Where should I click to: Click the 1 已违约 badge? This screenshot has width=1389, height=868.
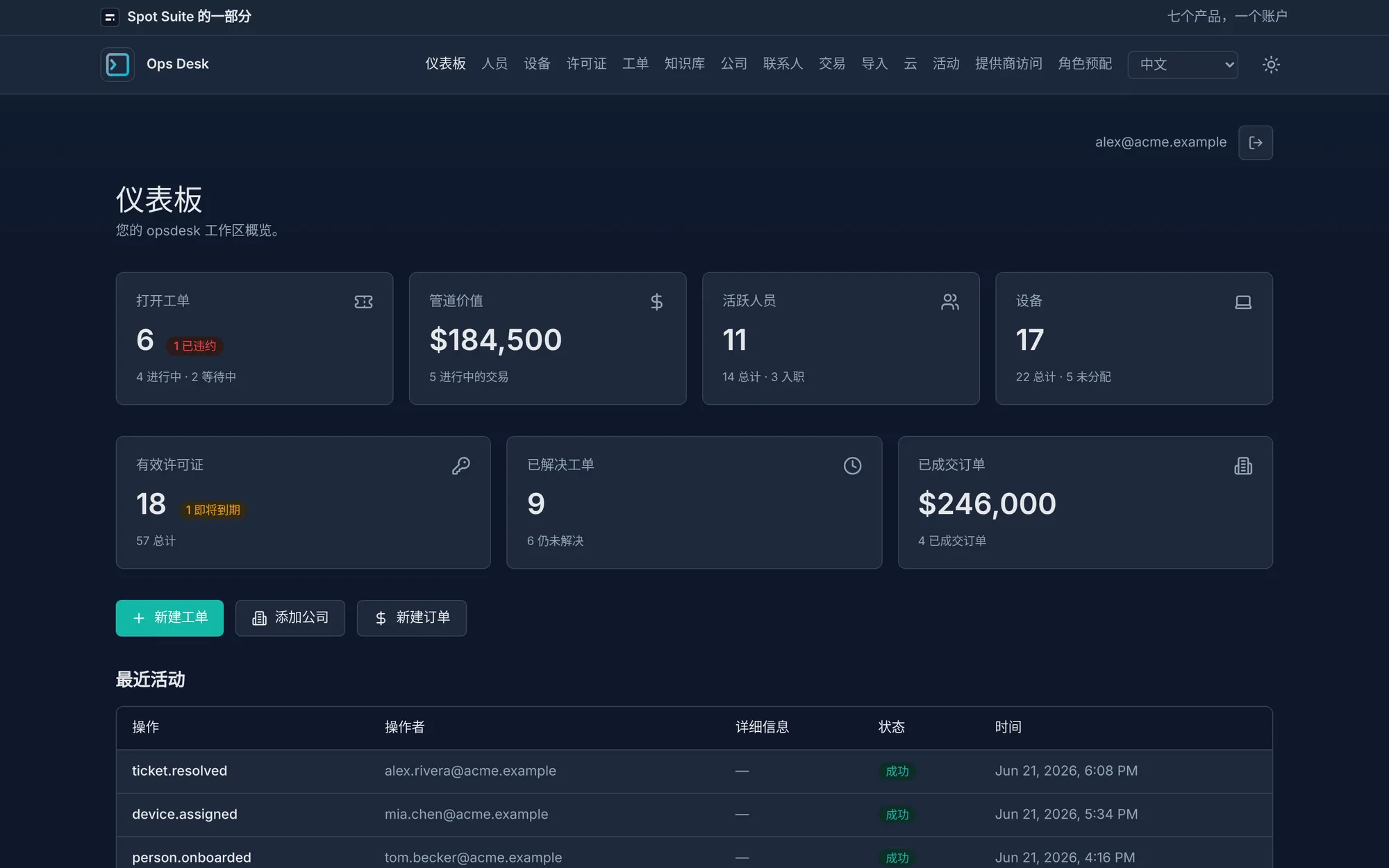[x=194, y=346]
